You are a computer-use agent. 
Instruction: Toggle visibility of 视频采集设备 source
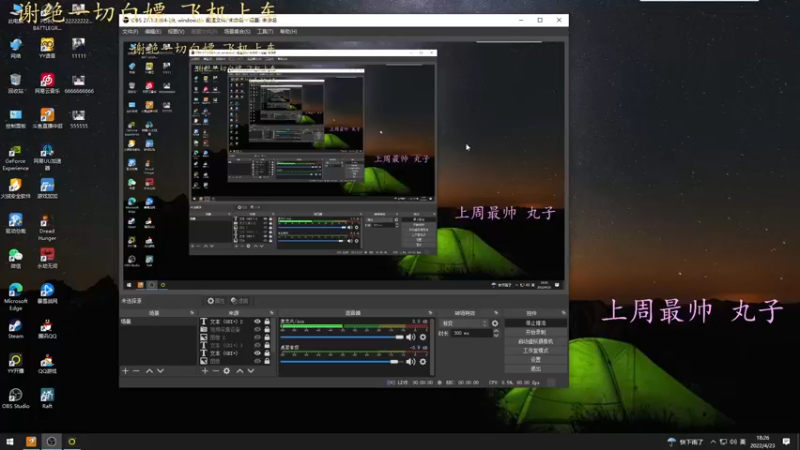click(x=257, y=330)
